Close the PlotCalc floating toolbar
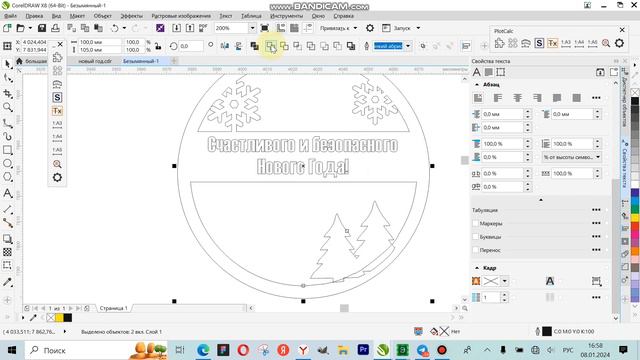Viewport: 640px width, 360px height. (x=622, y=30)
